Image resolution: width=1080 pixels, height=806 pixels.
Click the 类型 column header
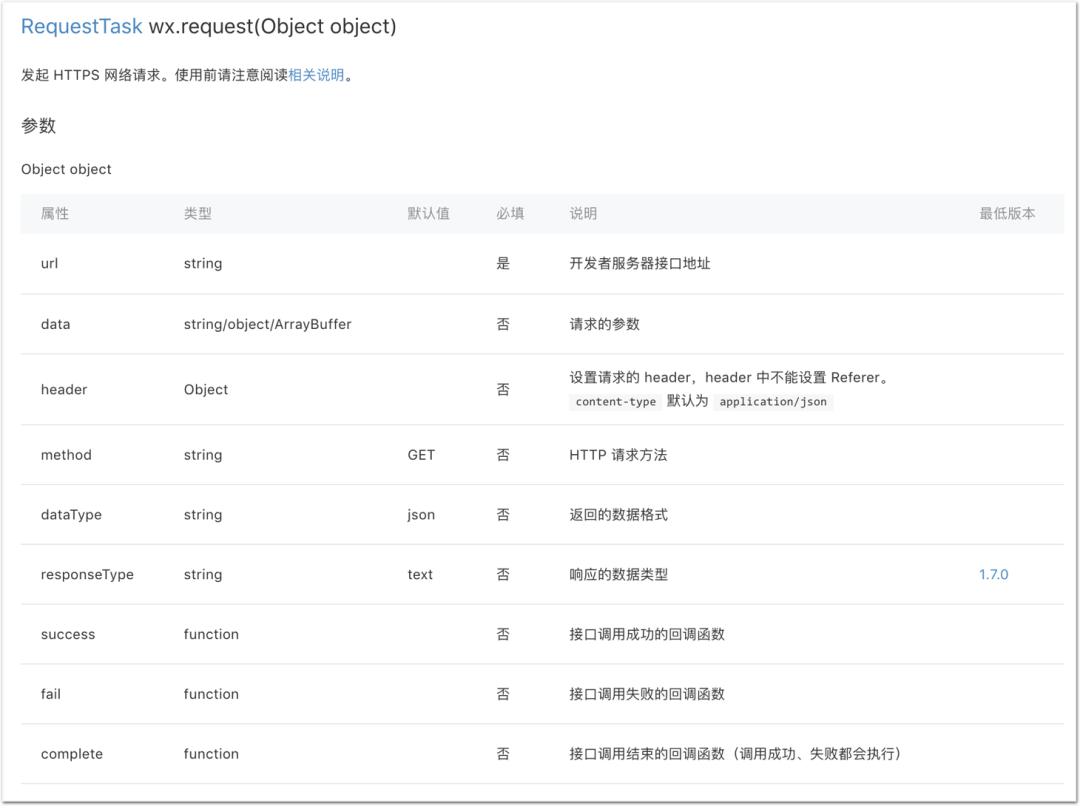(197, 213)
